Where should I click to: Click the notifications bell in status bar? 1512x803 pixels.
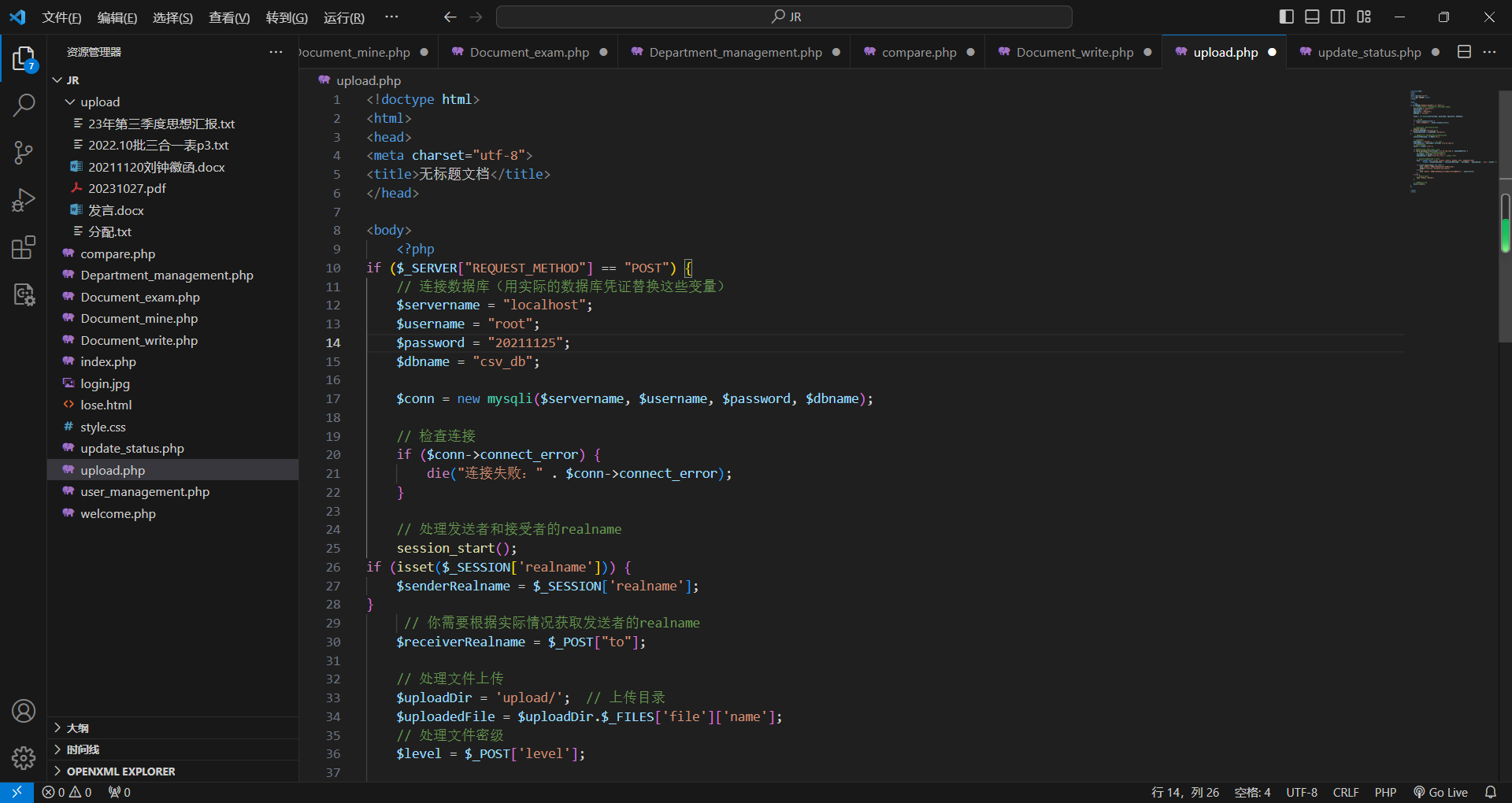[1490, 792]
